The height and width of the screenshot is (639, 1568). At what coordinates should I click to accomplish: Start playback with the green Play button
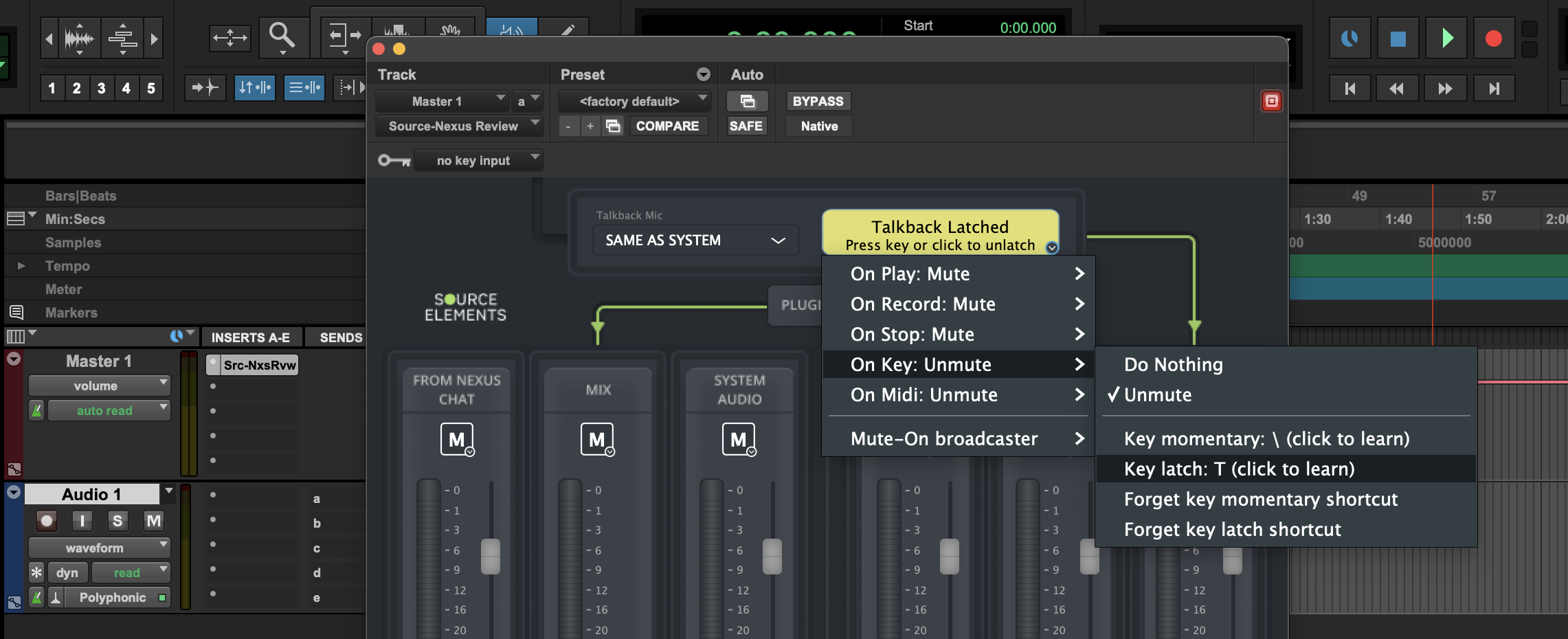tap(1446, 38)
